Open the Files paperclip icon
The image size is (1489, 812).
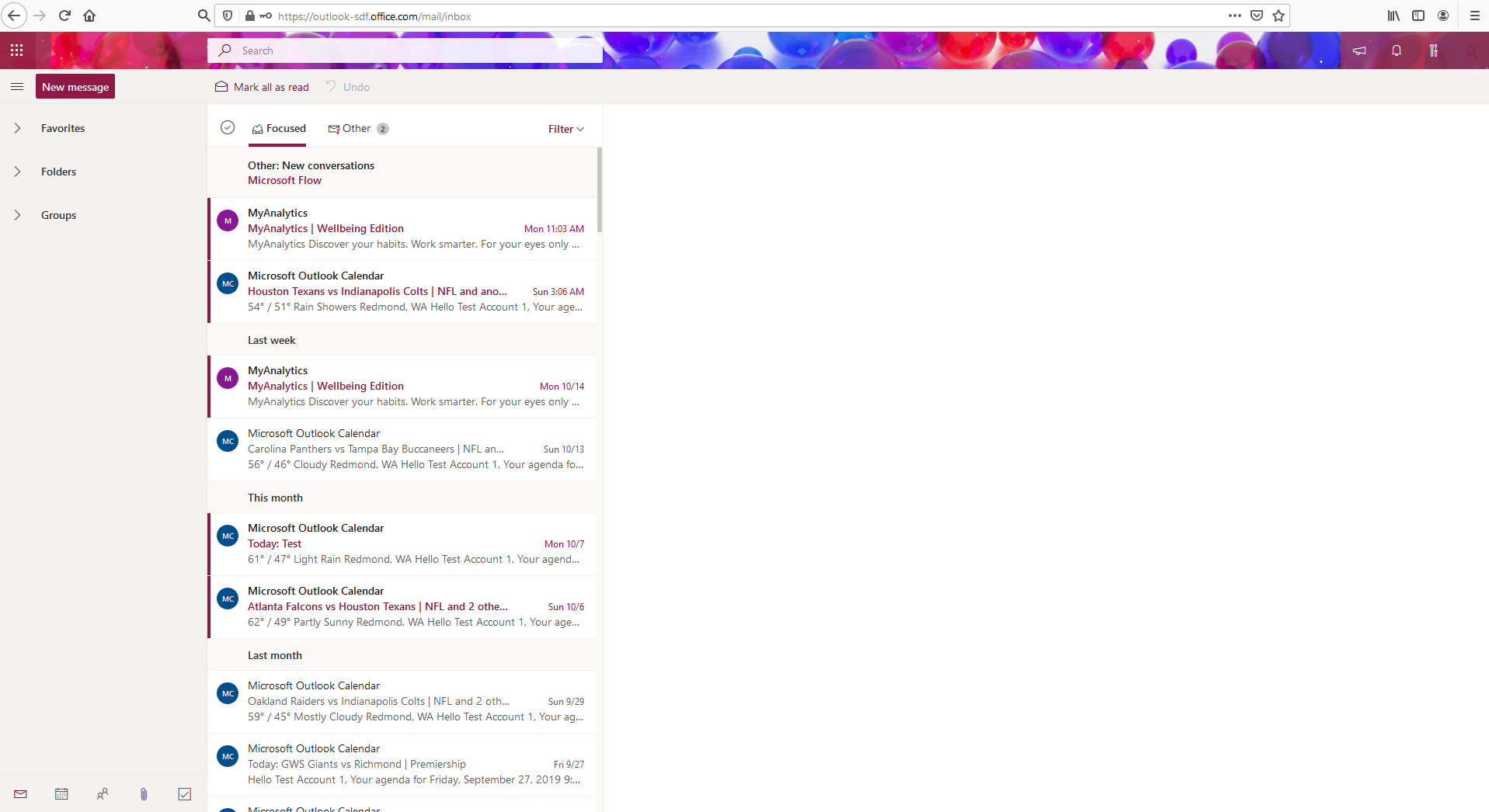pos(143,793)
